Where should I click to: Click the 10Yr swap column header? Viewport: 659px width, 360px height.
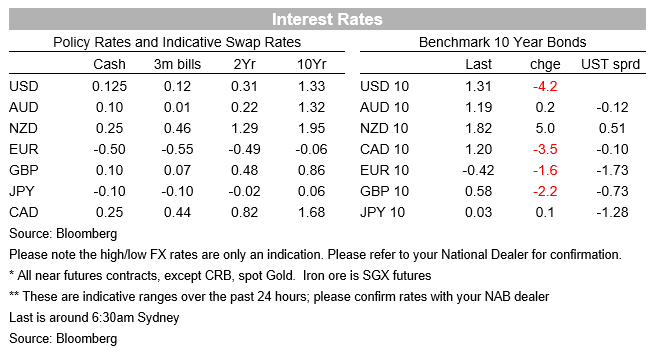click(x=311, y=64)
